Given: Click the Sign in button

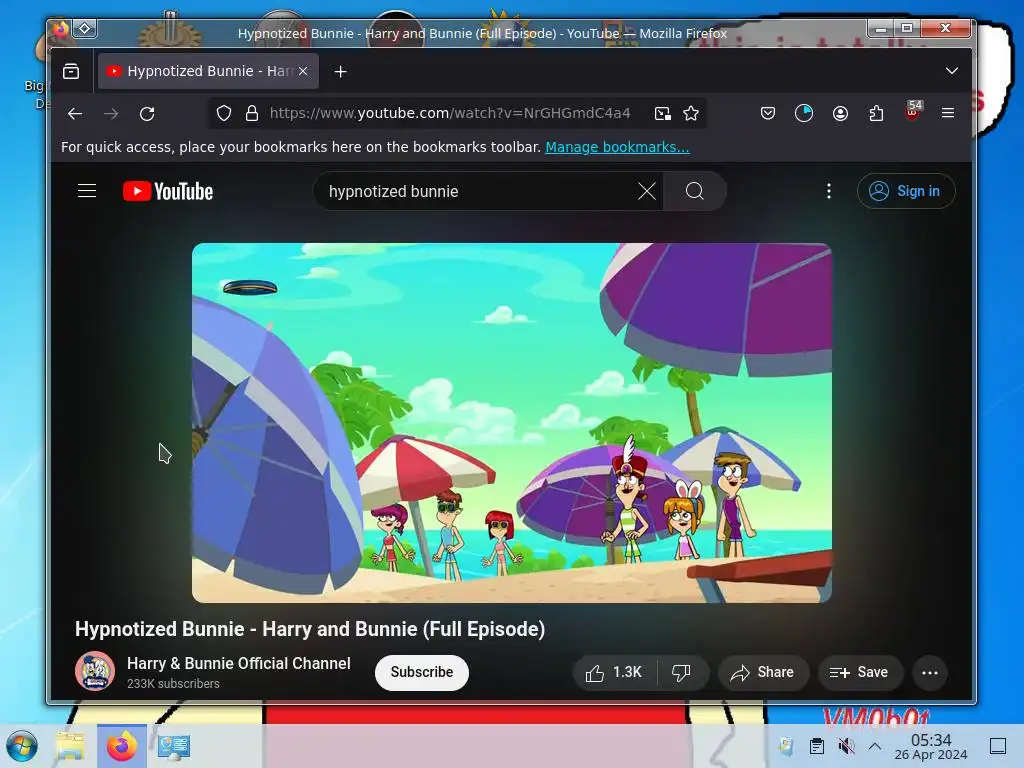Looking at the screenshot, I should [x=906, y=191].
